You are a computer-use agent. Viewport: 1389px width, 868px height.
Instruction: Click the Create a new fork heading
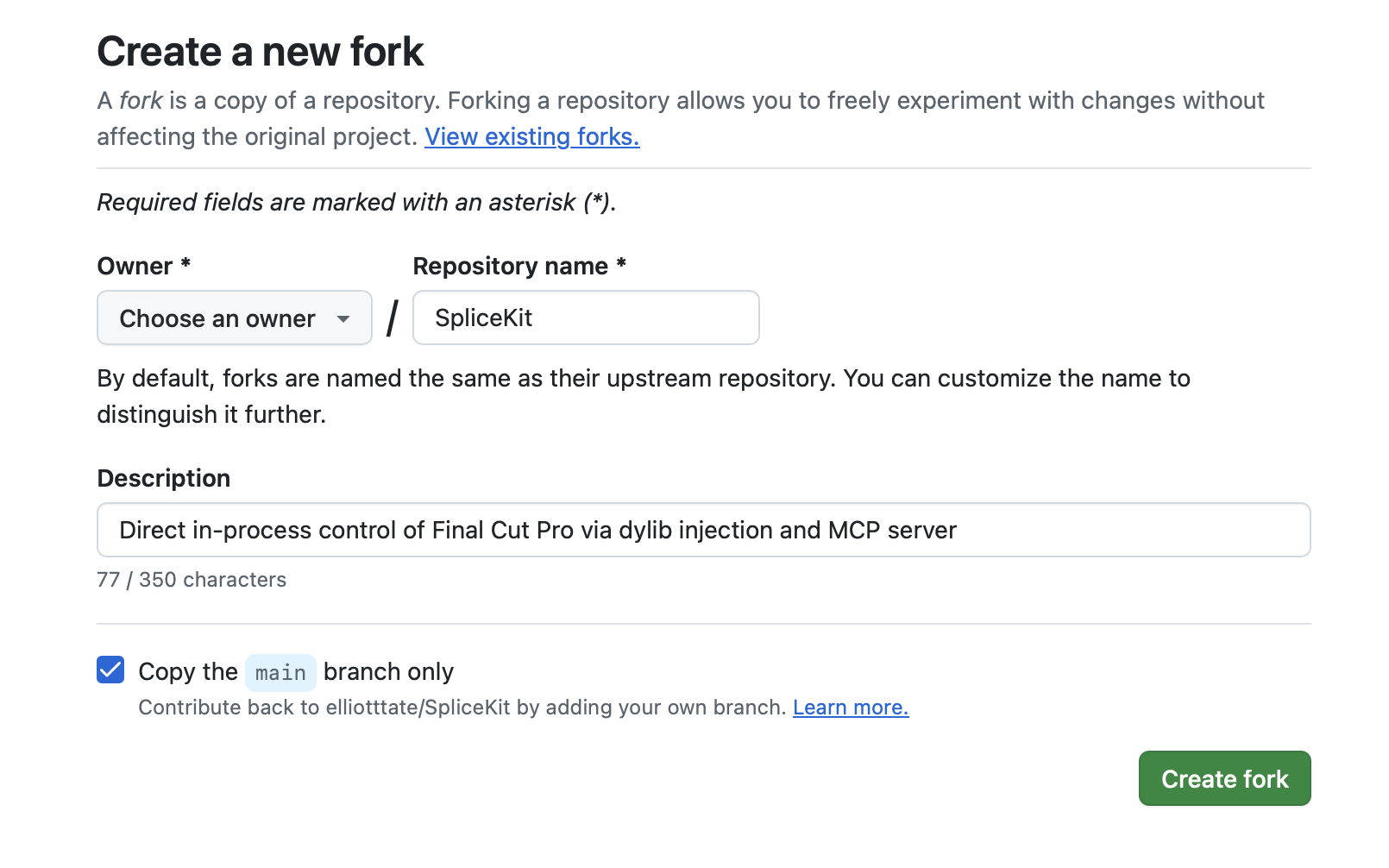260,52
